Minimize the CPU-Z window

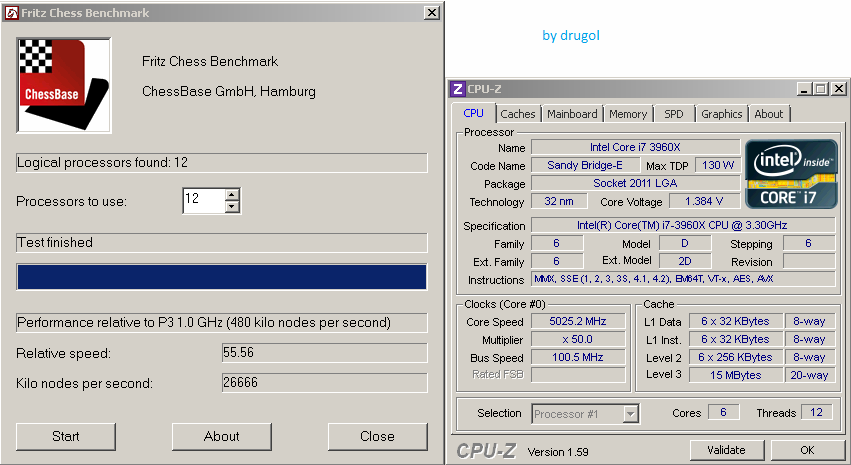804,88
